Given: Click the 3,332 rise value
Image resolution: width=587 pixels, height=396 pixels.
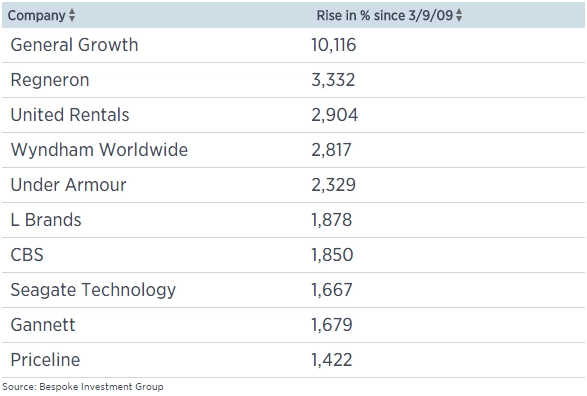Looking at the screenshot, I should pyautogui.click(x=333, y=80).
